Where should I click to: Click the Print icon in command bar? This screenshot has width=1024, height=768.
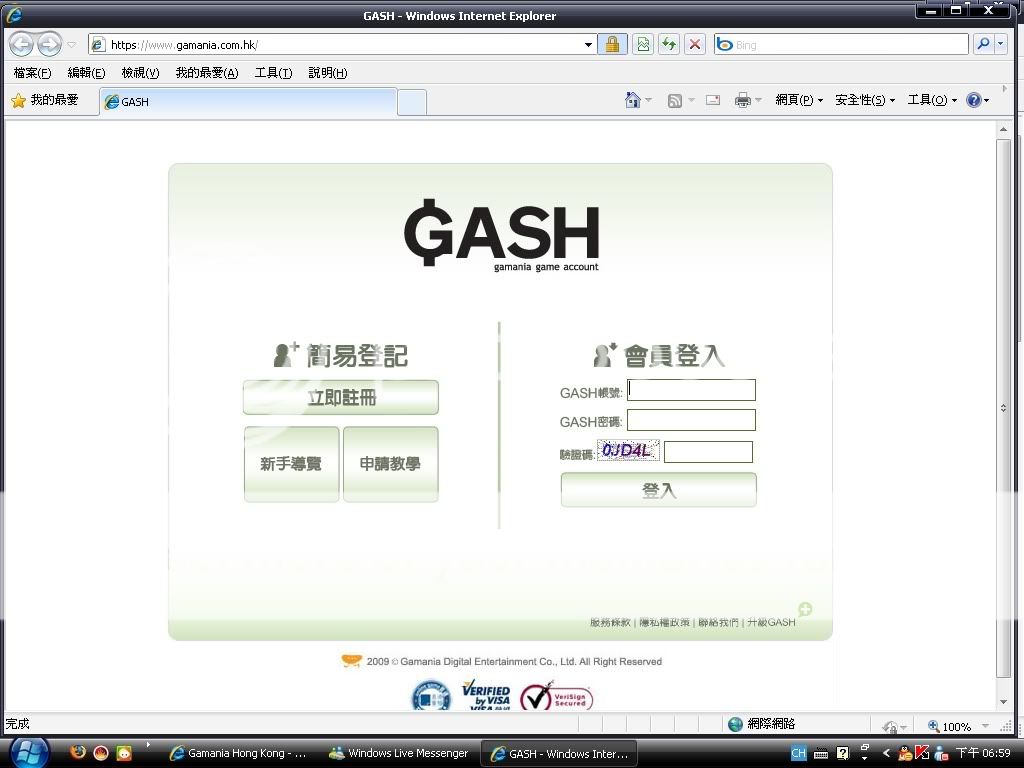point(742,100)
